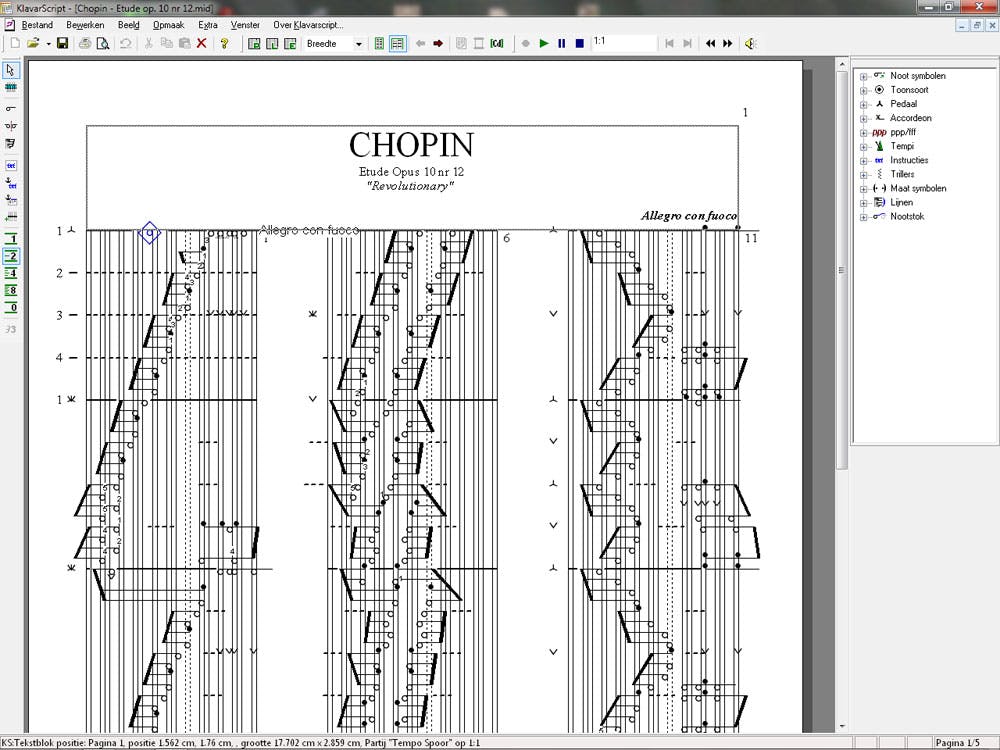1000x750 pixels.
Task: Toggle single column page view icon
Action: 379,43
